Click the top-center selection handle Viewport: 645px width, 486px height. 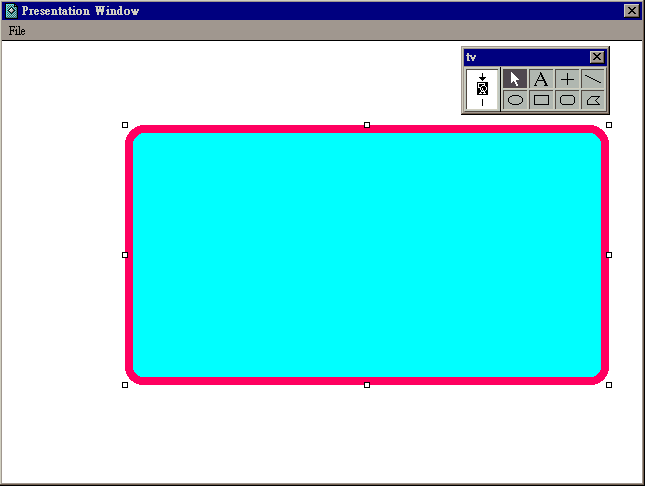coord(367,125)
